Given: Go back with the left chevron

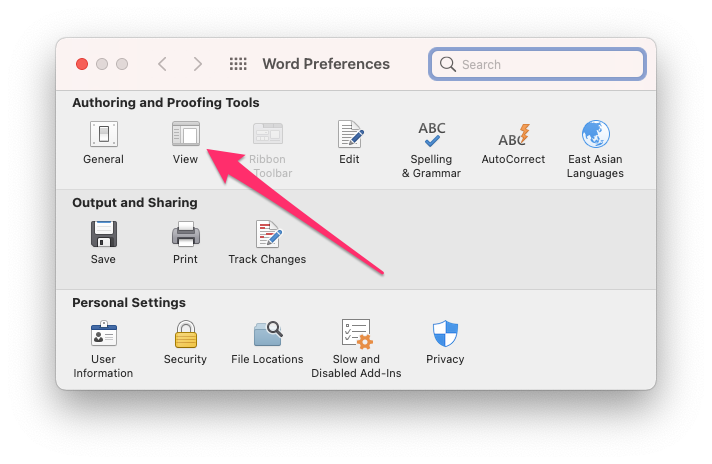Looking at the screenshot, I should click(162, 64).
